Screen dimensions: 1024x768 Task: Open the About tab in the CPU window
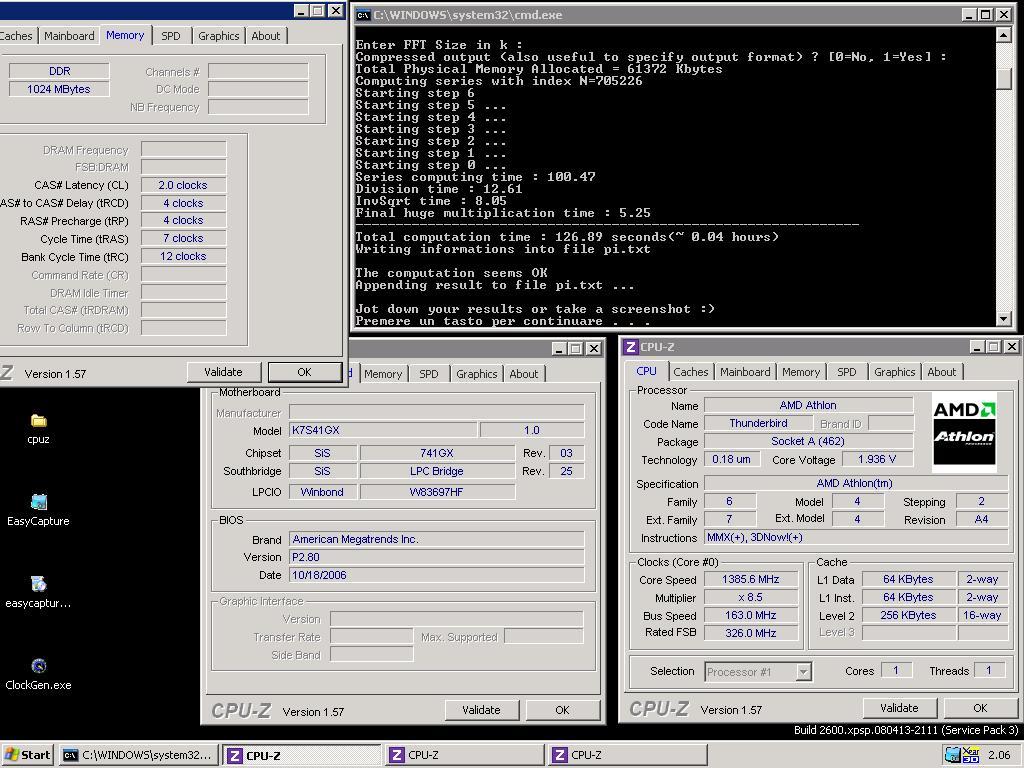point(941,372)
